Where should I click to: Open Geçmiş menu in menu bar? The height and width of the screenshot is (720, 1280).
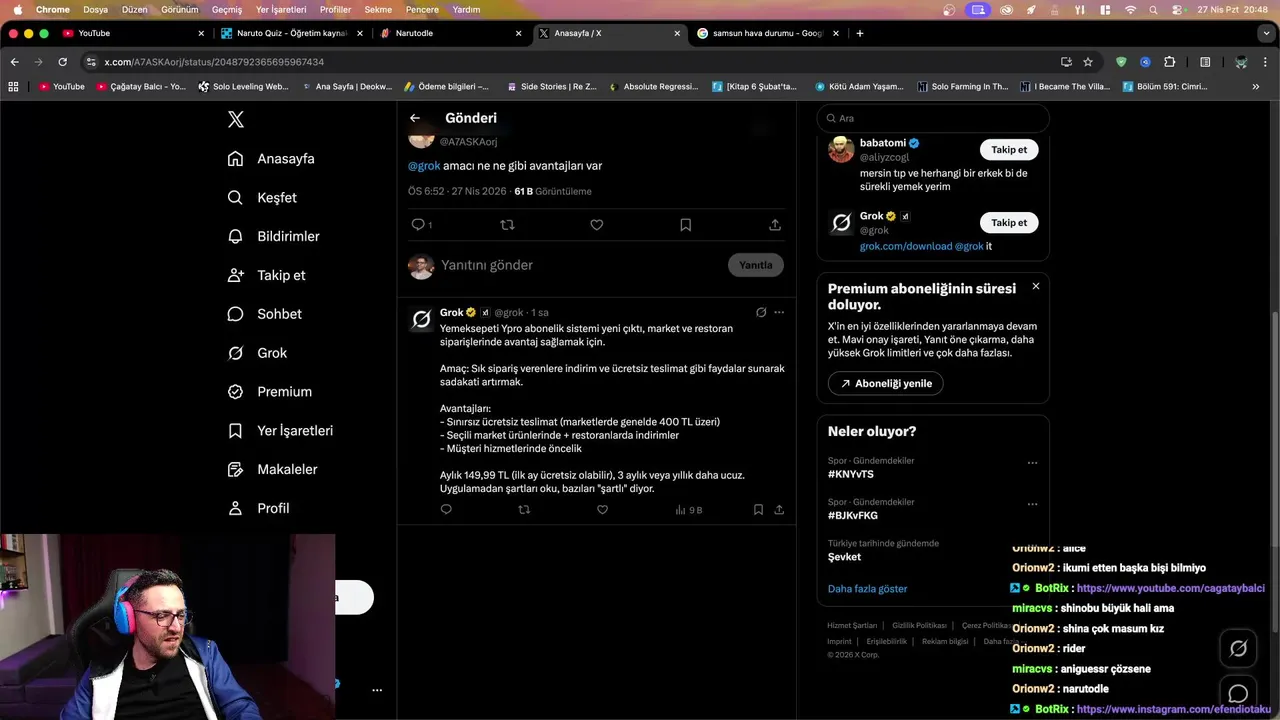pyautogui.click(x=227, y=9)
